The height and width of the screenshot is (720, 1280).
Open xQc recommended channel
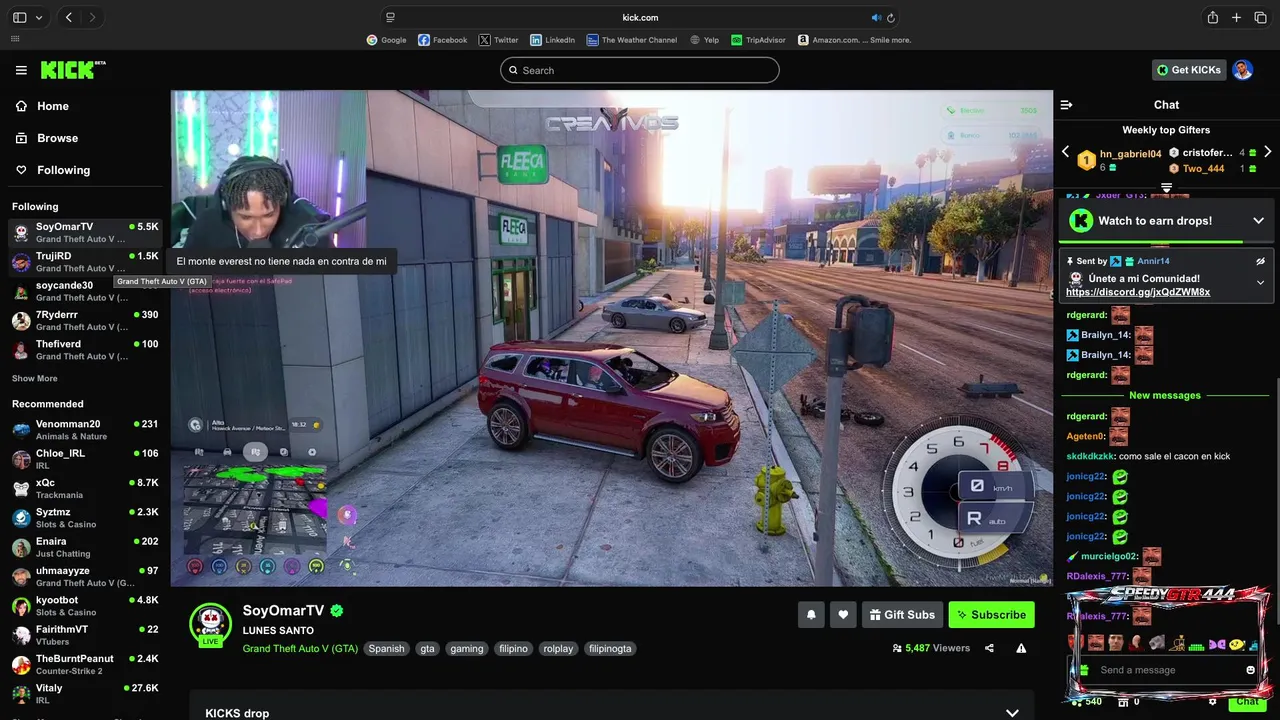[85, 488]
